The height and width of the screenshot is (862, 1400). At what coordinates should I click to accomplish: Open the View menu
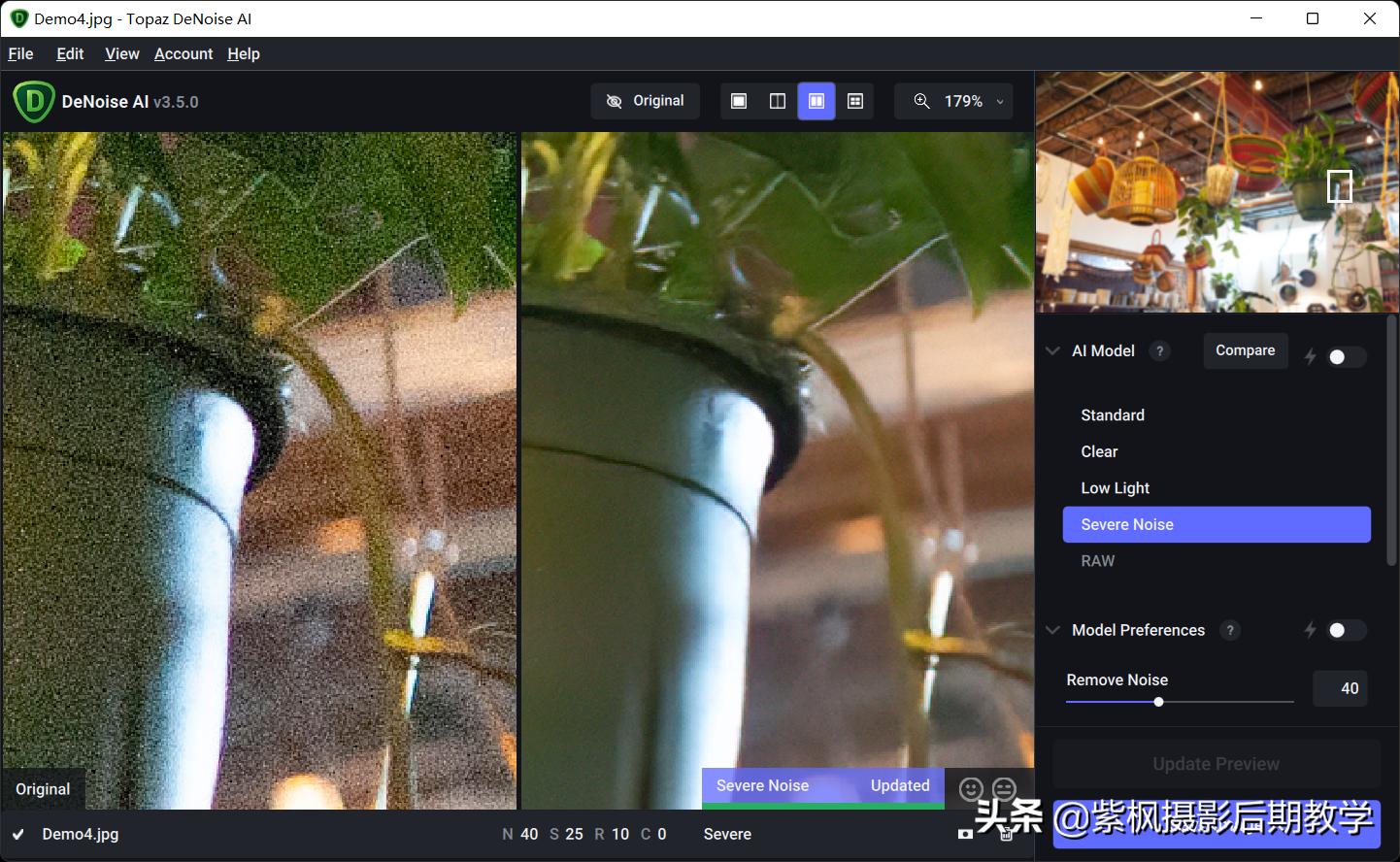click(121, 53)
